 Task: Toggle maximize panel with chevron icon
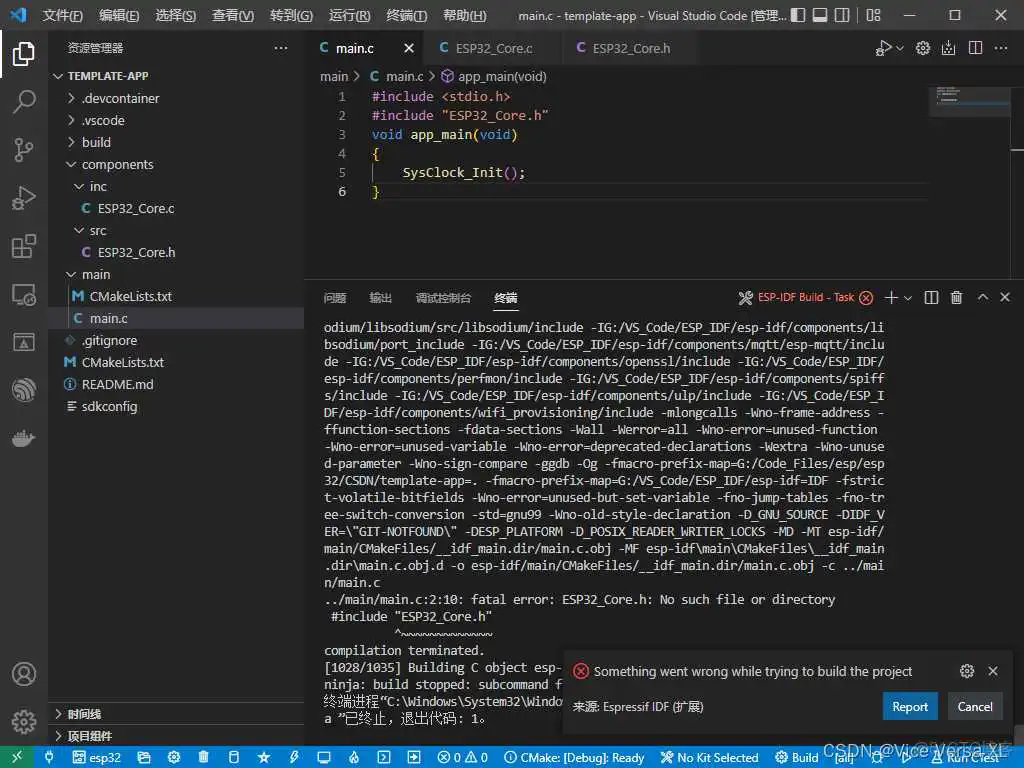981,297
